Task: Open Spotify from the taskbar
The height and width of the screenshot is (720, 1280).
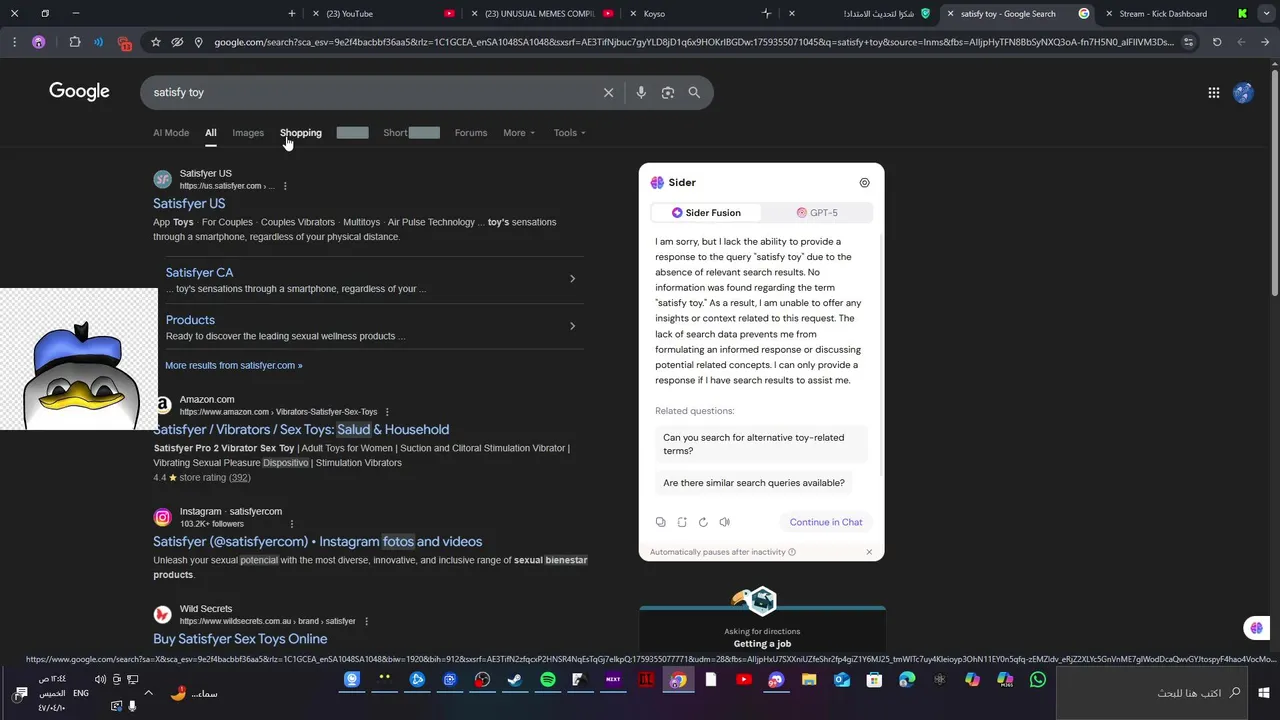Action: pyautogui.click(x=547, y=680)
